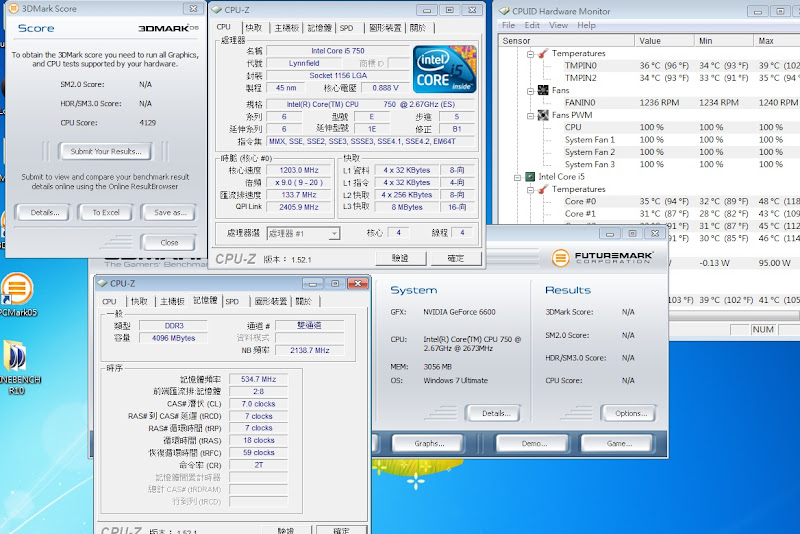Click the thermometer icon under Intel Core i5

(x=543, y=189)
